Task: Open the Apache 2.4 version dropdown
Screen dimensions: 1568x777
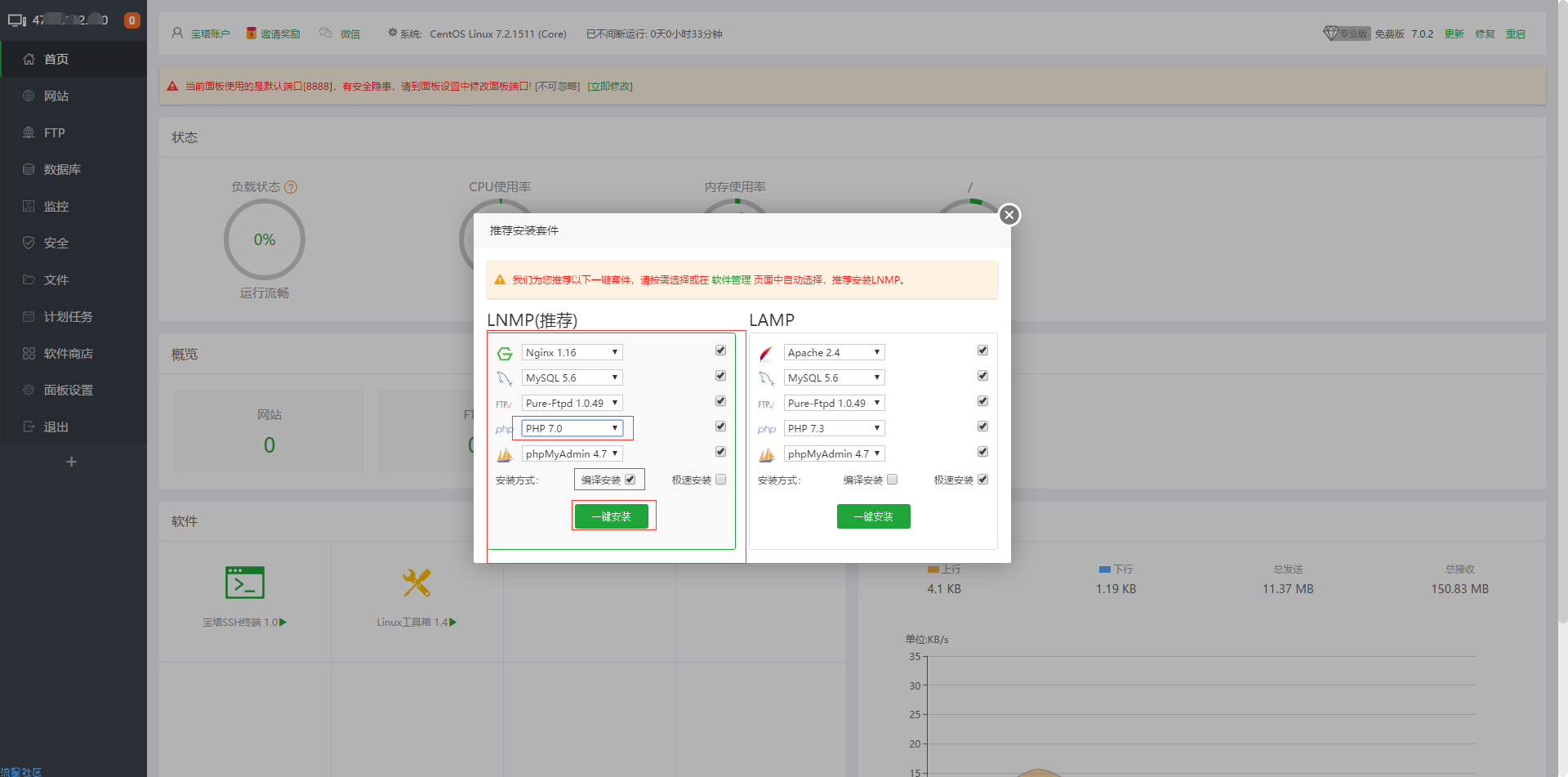Action: click(x=835, y=352)
